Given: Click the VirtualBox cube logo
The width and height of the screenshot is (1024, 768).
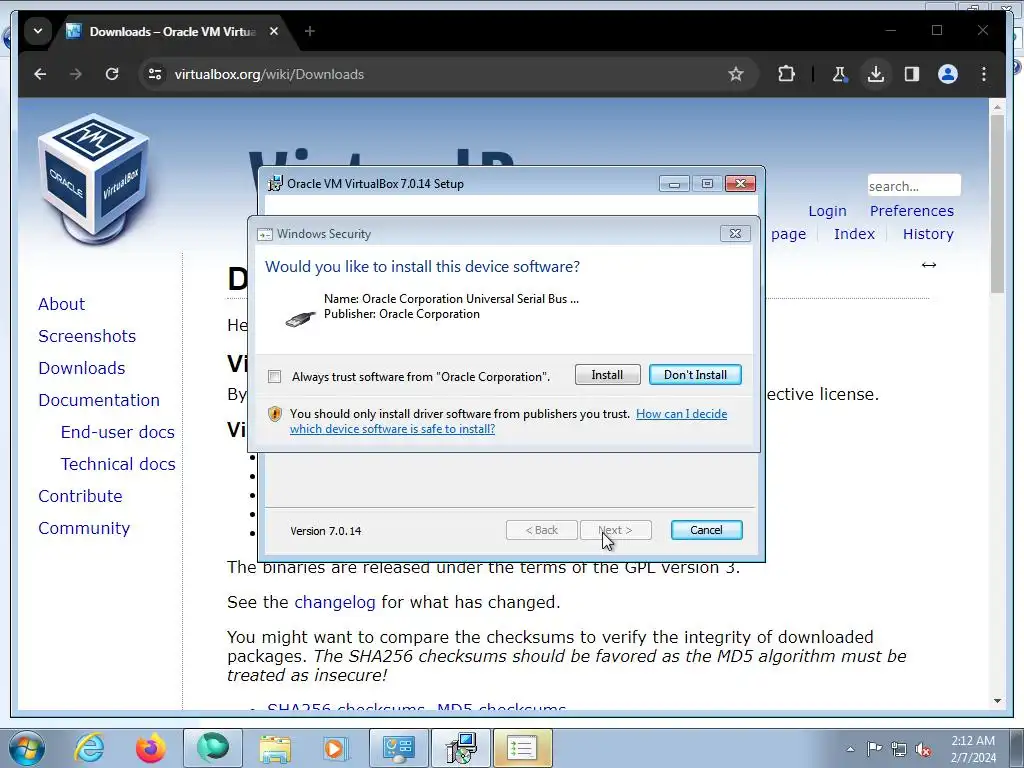Looking at the screenshot, I should 95,178.
